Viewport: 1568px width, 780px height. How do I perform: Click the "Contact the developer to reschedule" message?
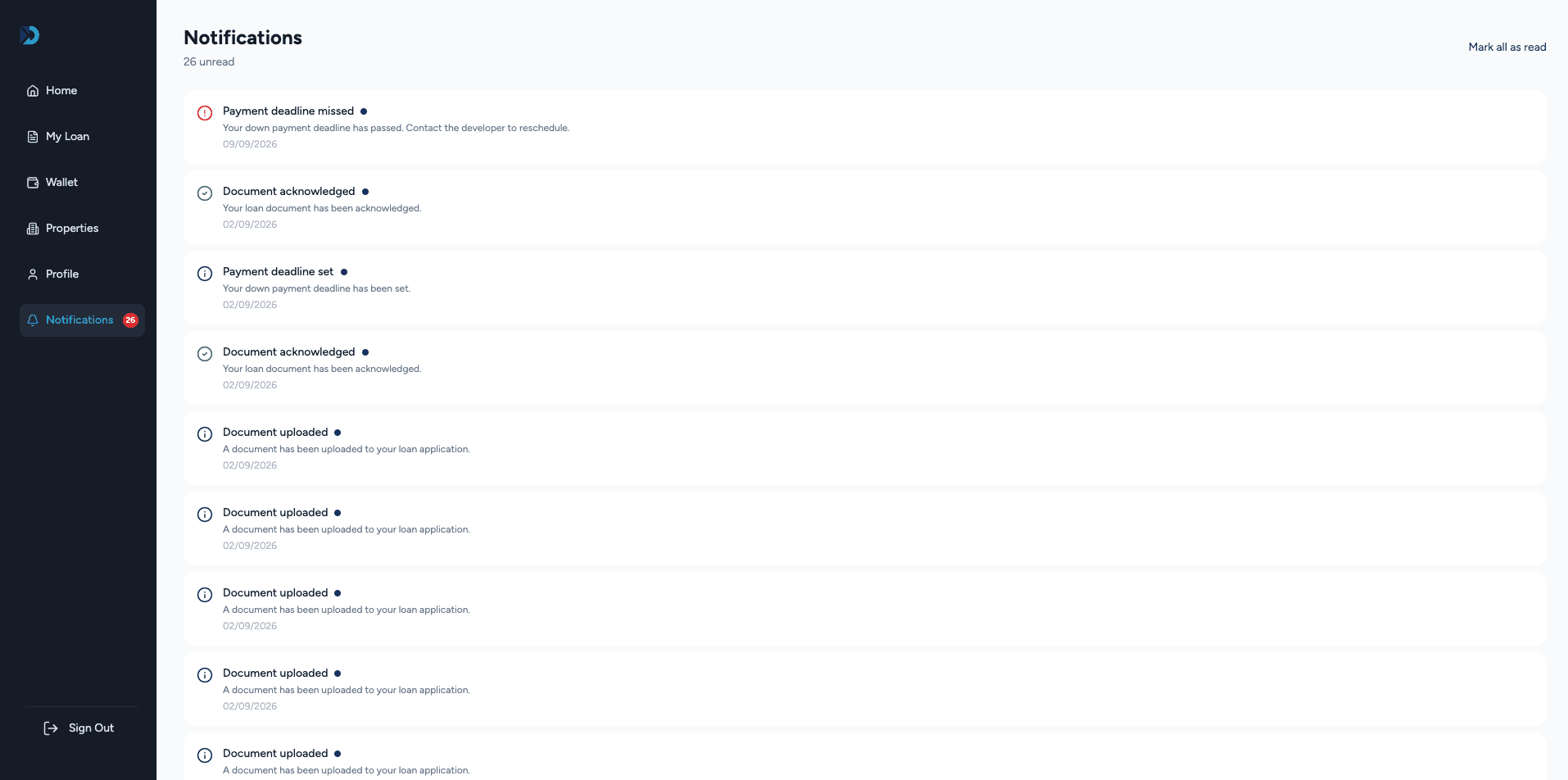[396, 129]
